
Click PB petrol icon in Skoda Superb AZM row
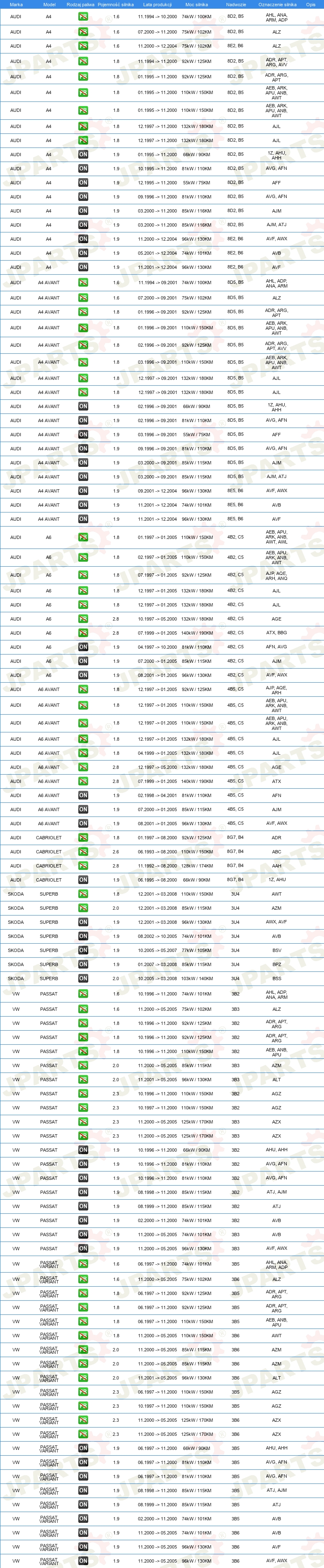[83, 908]
